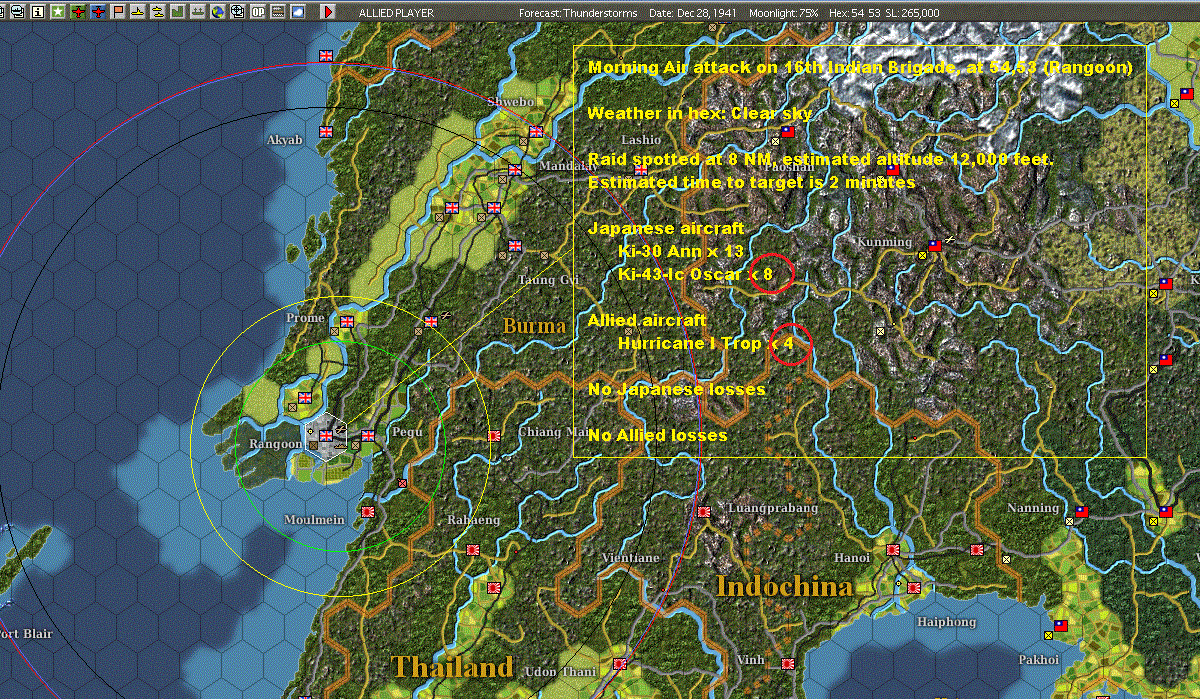Image resolution: width=1200 pixels, height=699 pixels.
Task: Click the Forecast: Thunderstorms status text
Action: click(578, 12)
